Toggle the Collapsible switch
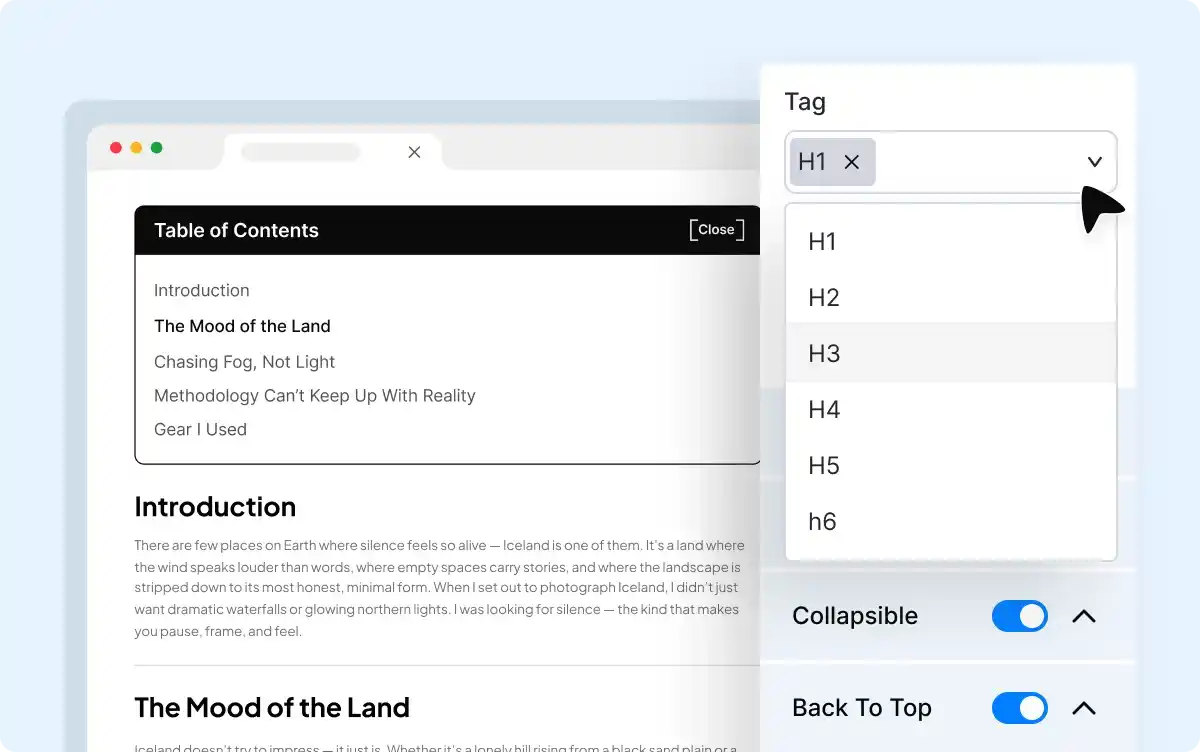This screenshot has height=752, width=1200. click(x=1019, y=616)
